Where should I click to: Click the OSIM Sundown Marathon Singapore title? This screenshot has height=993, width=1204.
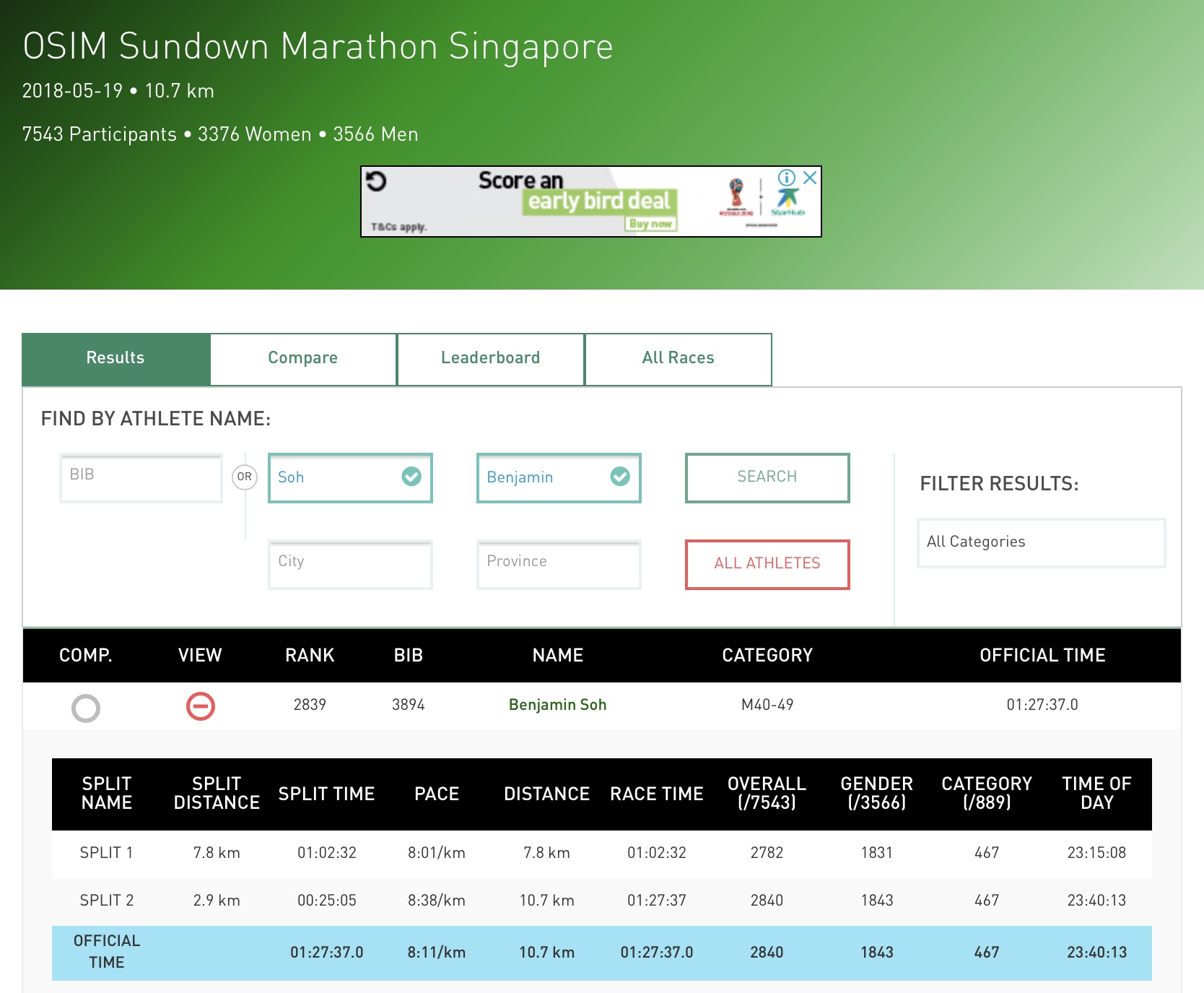[x=318, y=47]
